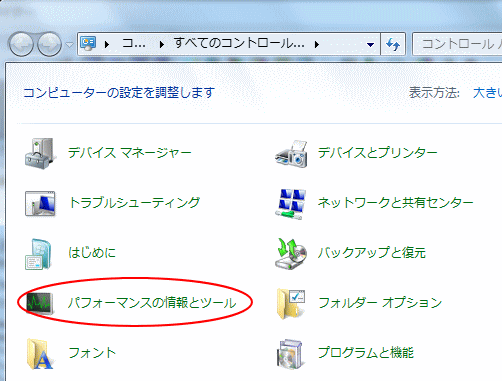Click the コンピューターの設定を調整します heading
This screenshot has width=502, height=381.
pos(119,93)
